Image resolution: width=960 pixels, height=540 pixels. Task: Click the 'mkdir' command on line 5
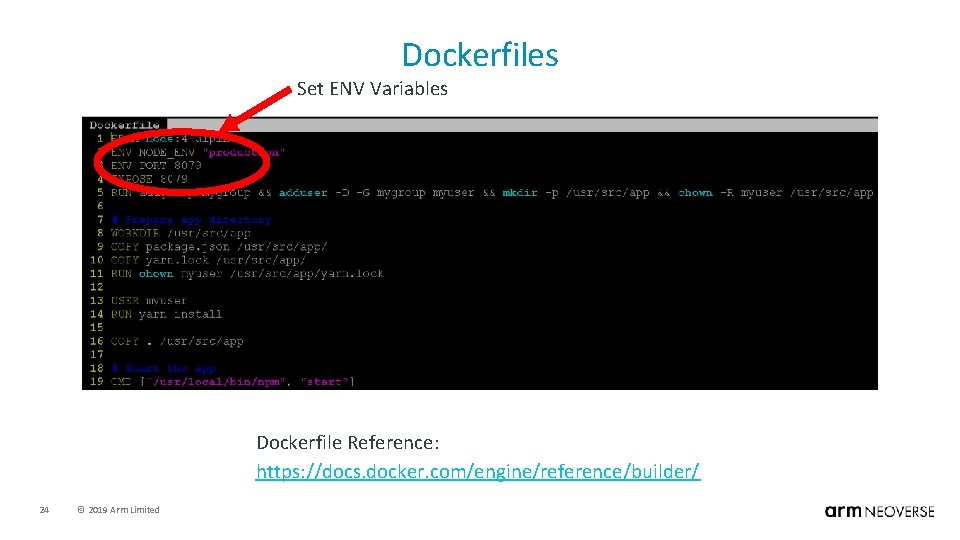point(519,193)
